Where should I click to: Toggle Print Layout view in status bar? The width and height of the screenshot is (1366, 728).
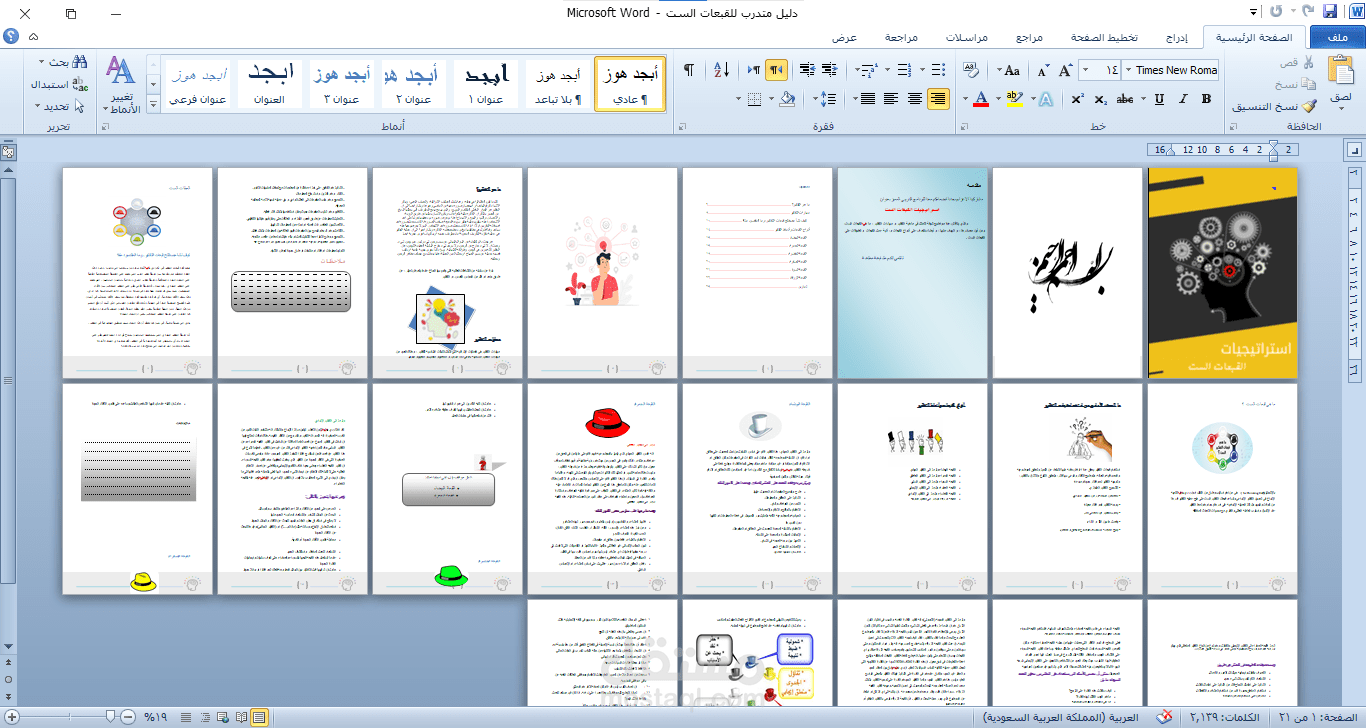point(260,716)
